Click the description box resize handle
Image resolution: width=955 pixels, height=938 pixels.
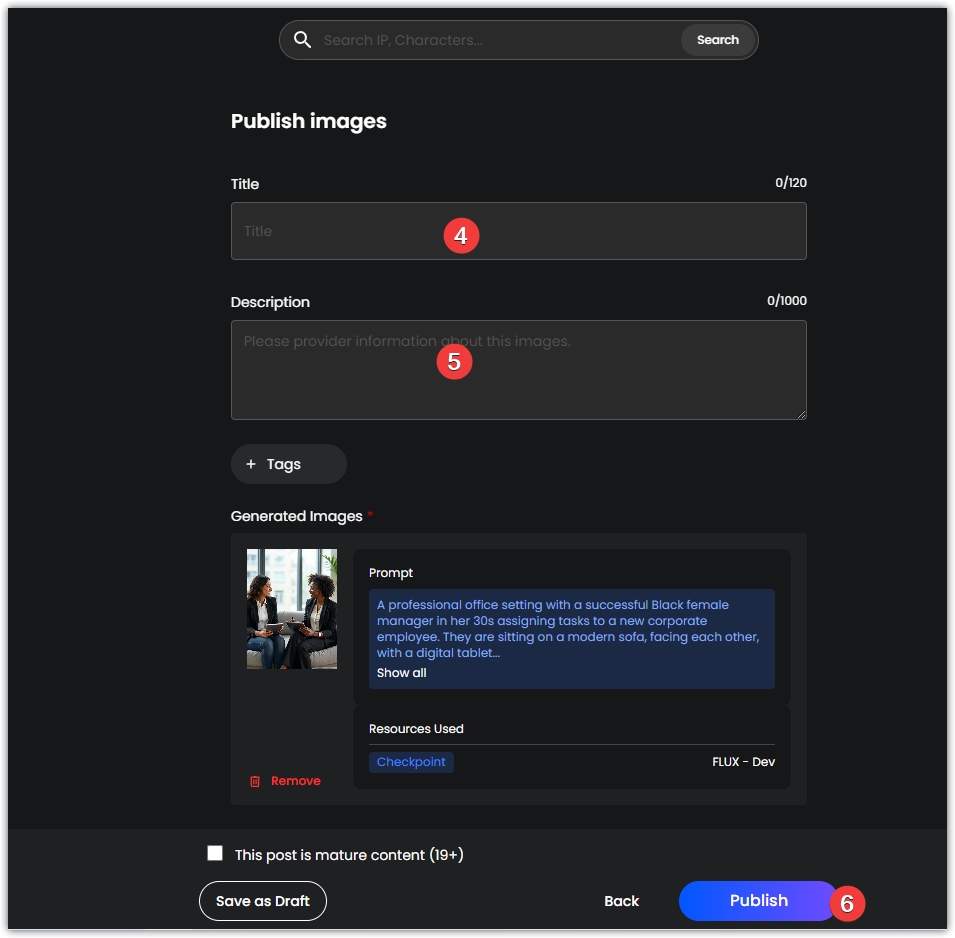(800, 413)
